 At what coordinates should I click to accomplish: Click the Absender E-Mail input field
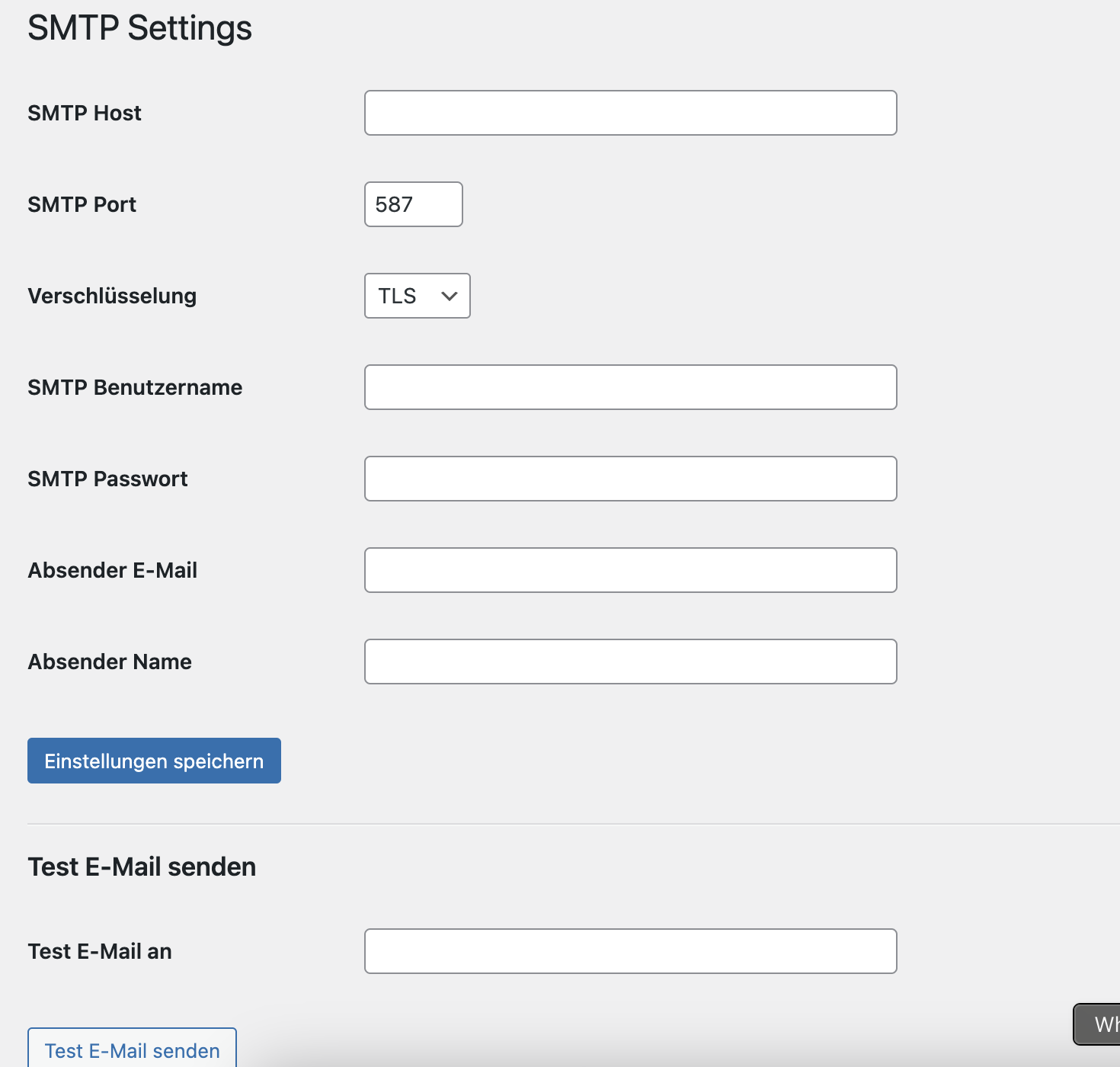coord(630,570)
